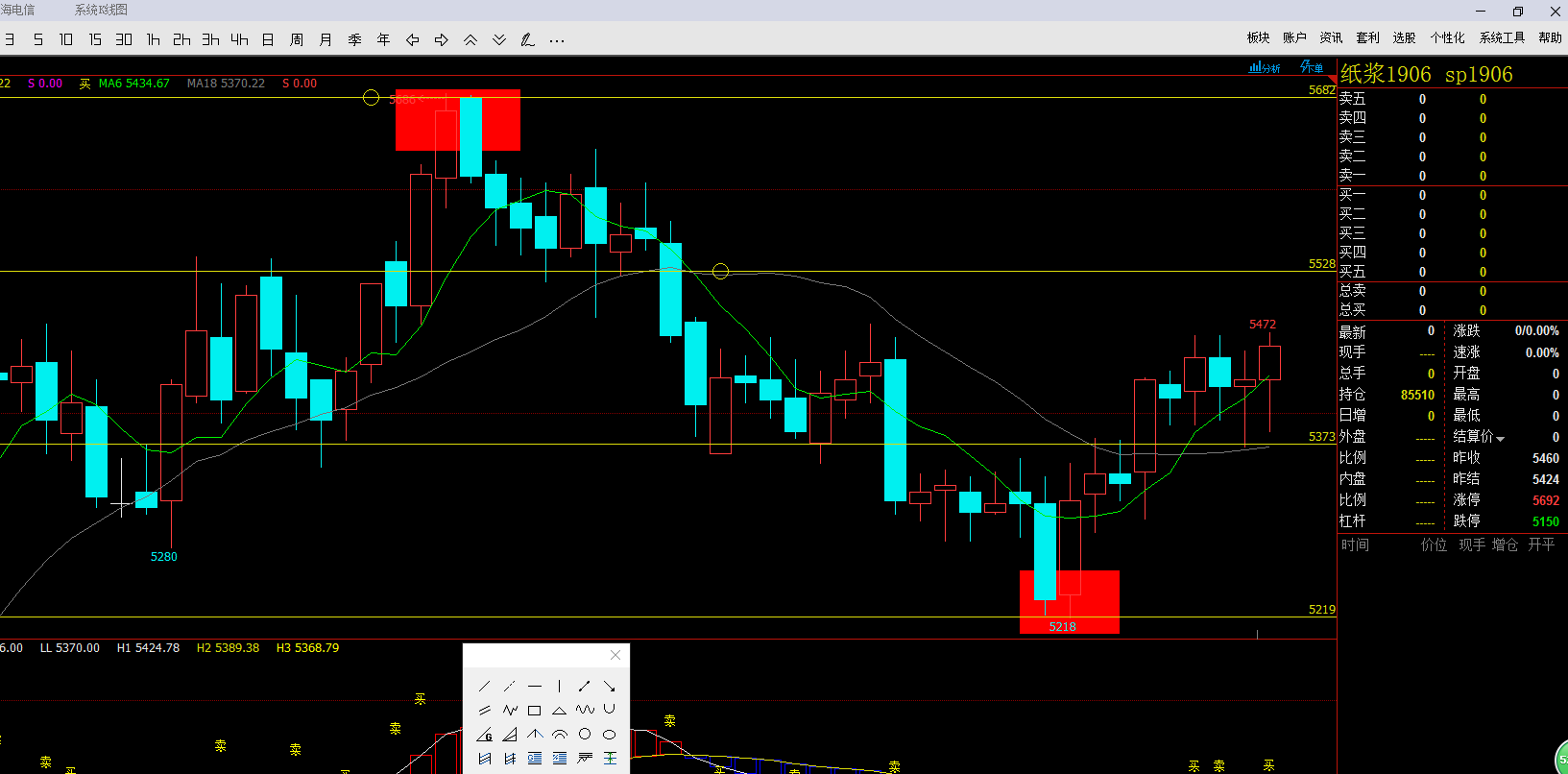The height and width of the screenshot is (774, 1568).
Task: Pick the horizontal line drawing tool
Action: tap(535, 686)
